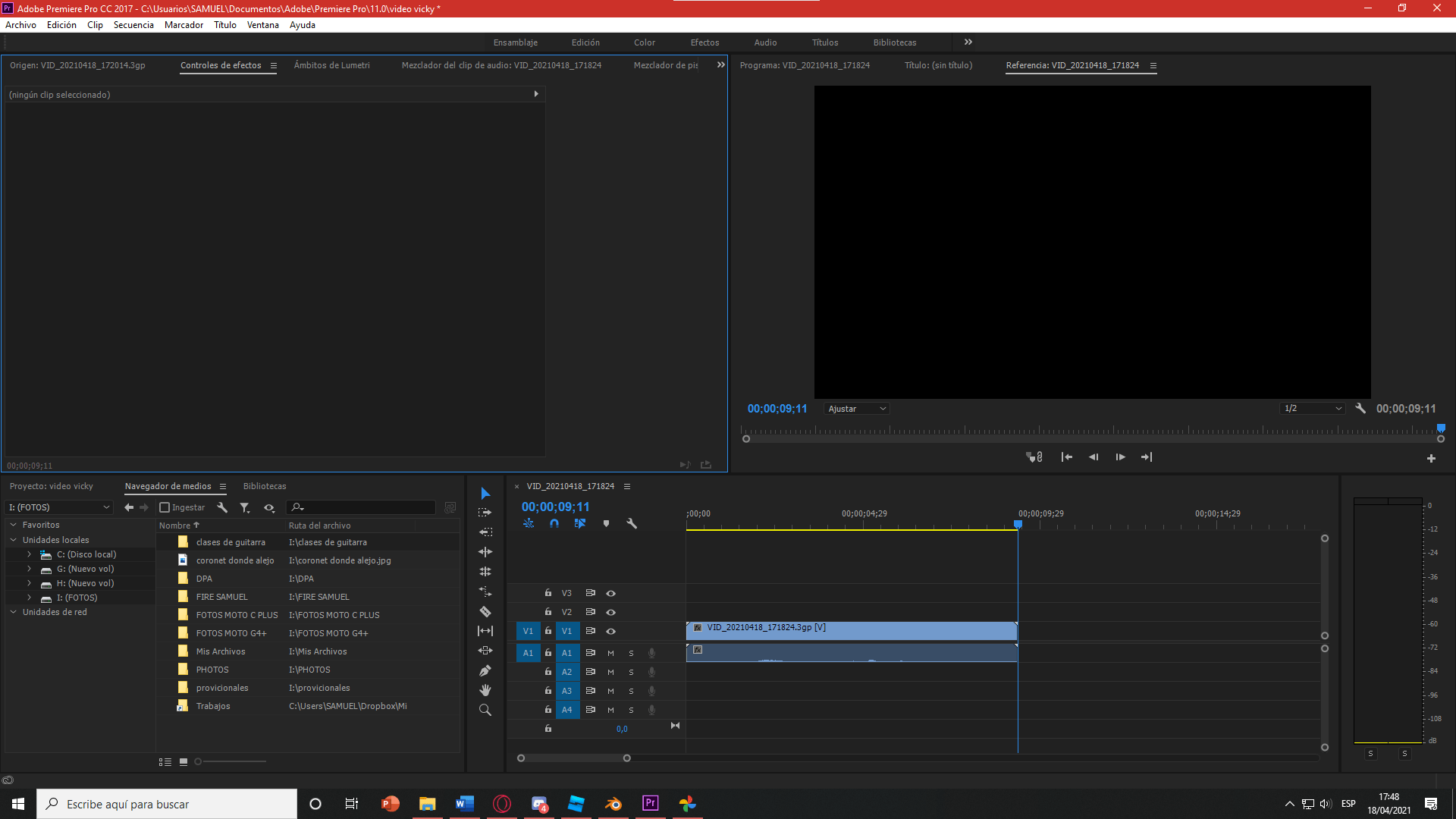
Task: Select the Razor tool
Action: [485, 611]
